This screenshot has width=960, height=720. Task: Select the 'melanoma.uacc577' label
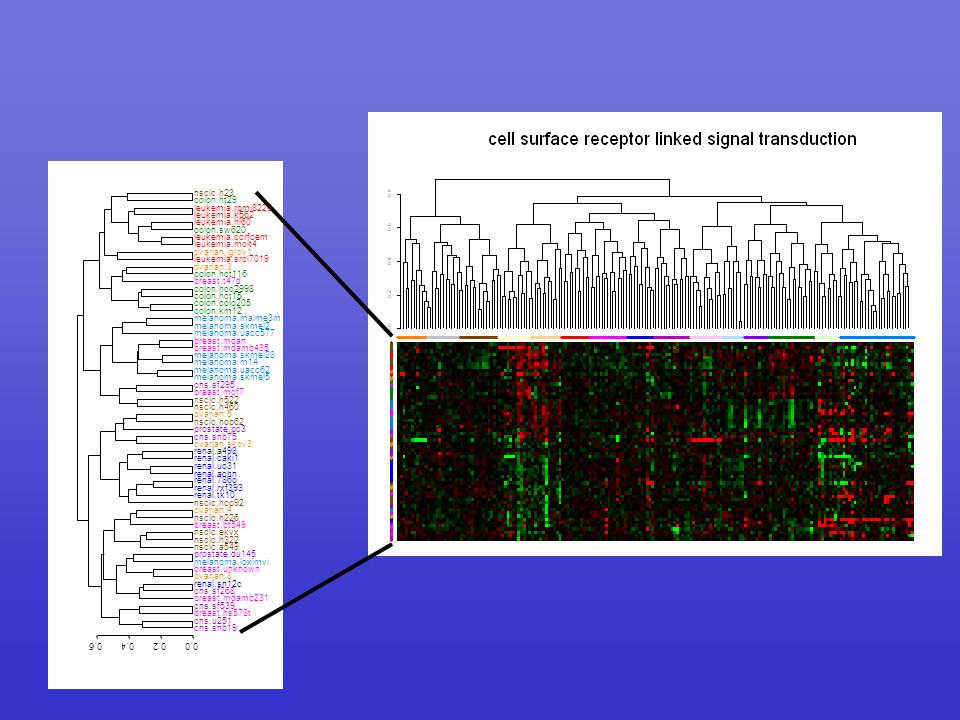234,333
